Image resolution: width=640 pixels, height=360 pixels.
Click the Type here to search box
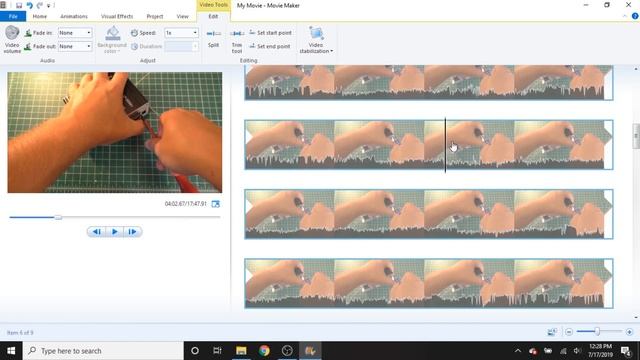103,351
